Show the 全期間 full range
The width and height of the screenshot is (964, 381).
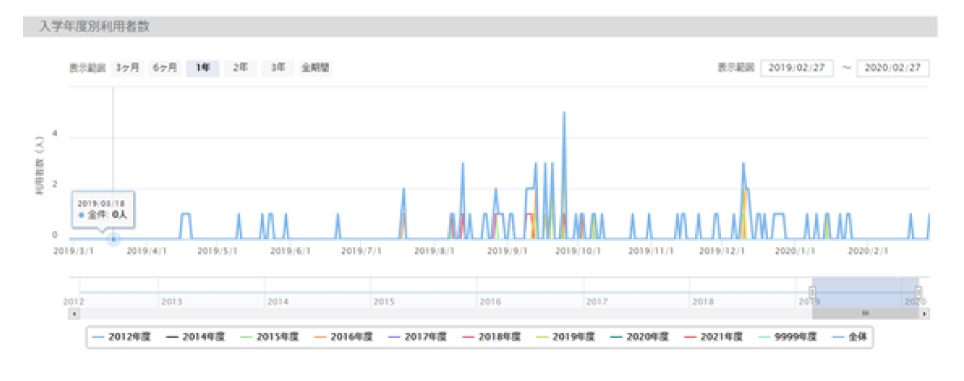coord(315,68)
